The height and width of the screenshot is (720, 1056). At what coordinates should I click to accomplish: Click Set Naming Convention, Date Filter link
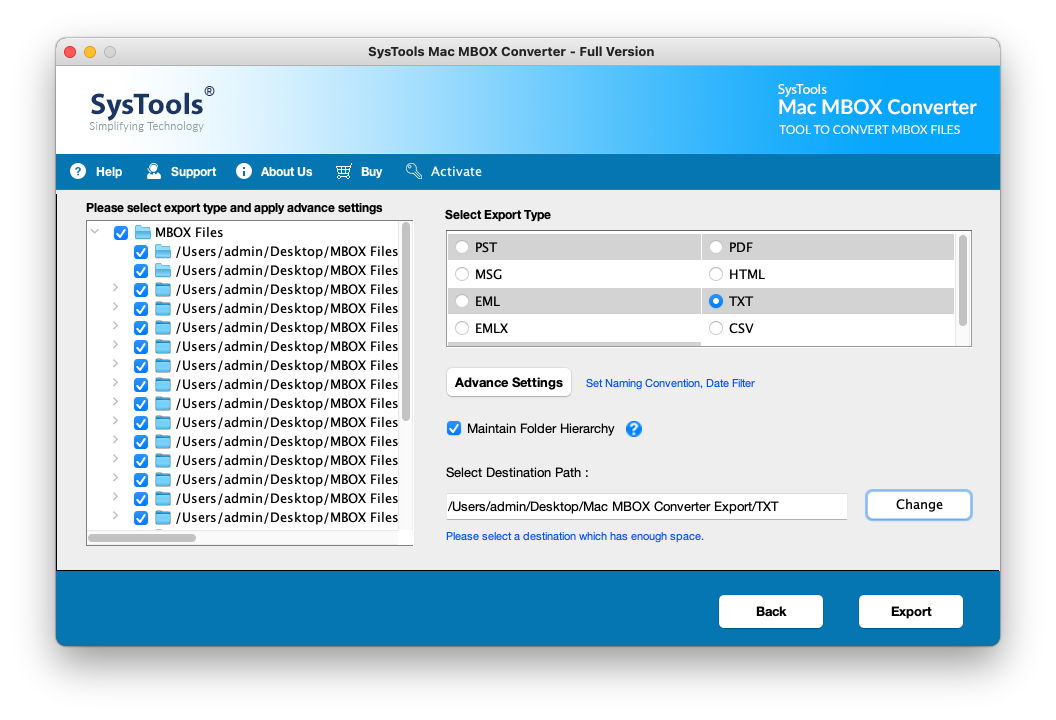[670, 383]
